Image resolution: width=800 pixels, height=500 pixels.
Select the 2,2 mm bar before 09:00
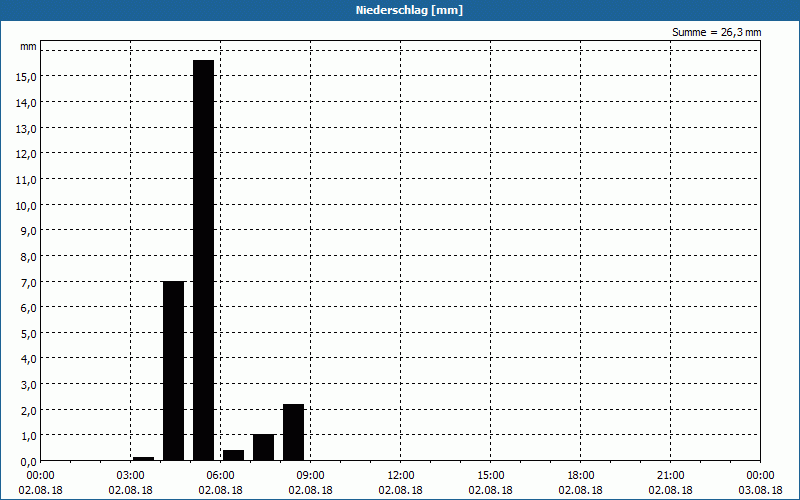click(x=293, y=433)
